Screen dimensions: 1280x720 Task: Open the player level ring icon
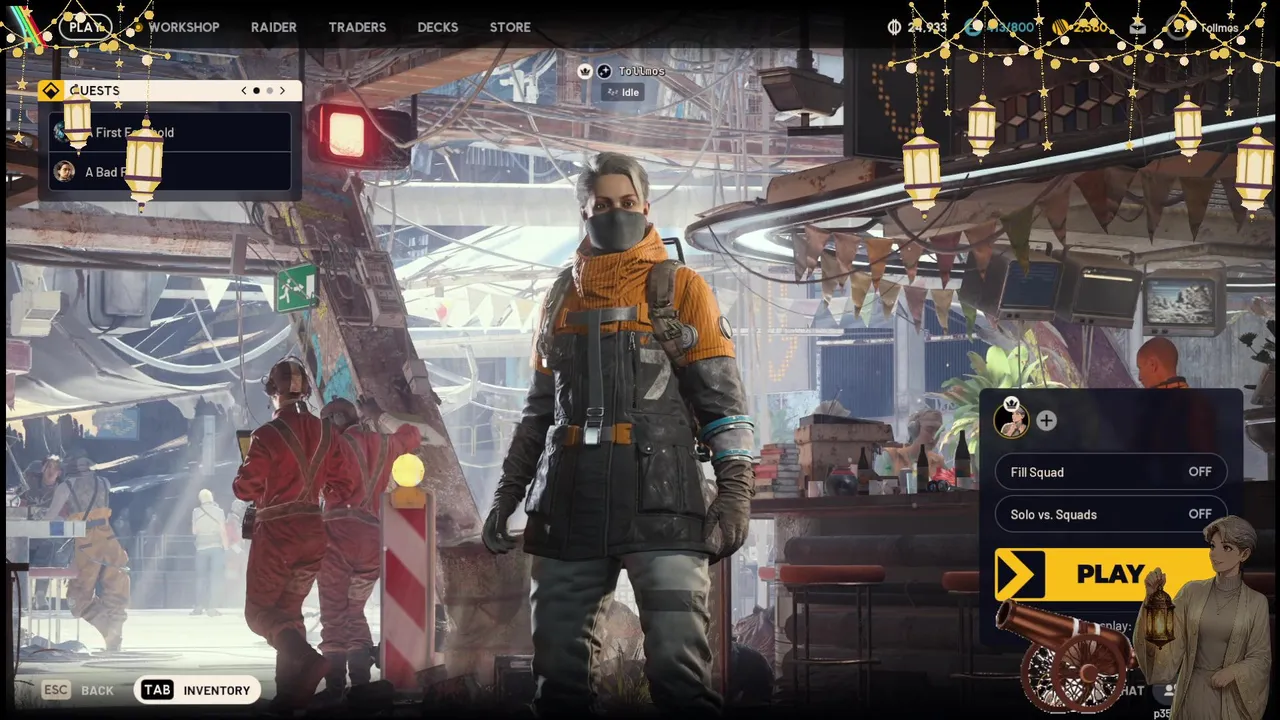tap(1178, 27)
